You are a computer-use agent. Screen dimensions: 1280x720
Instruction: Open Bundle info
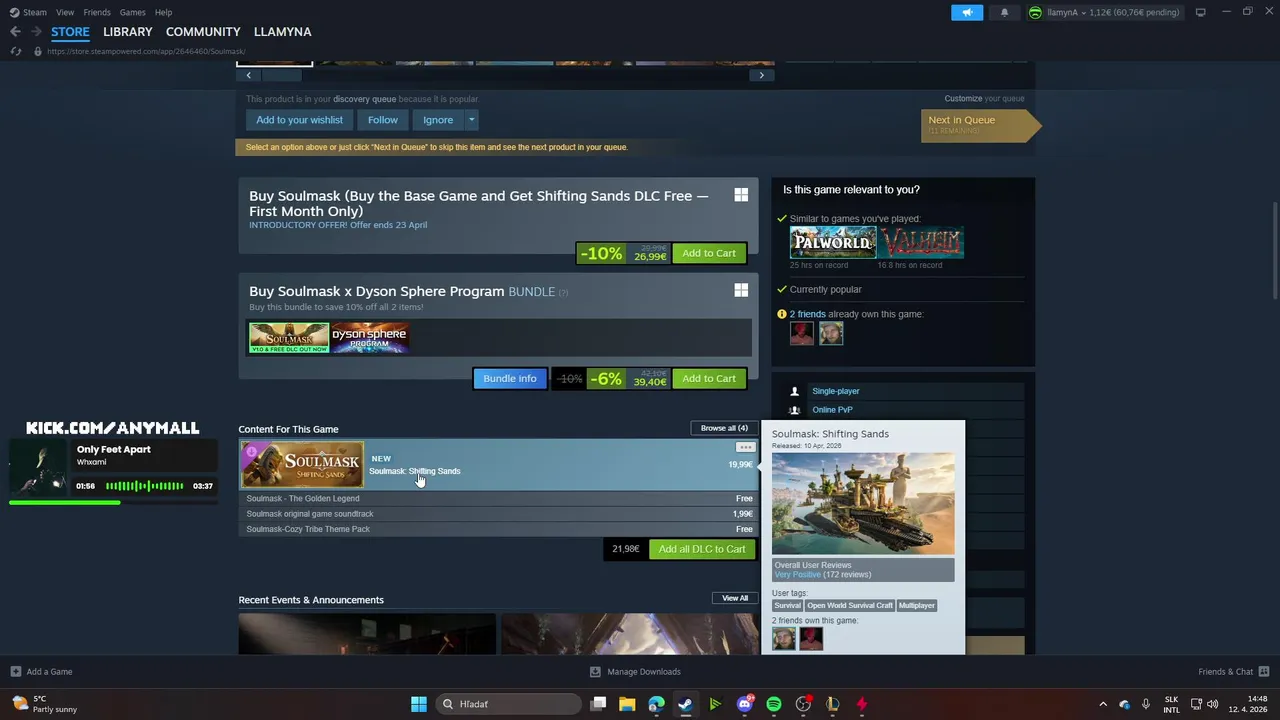[x=510, y=378]
